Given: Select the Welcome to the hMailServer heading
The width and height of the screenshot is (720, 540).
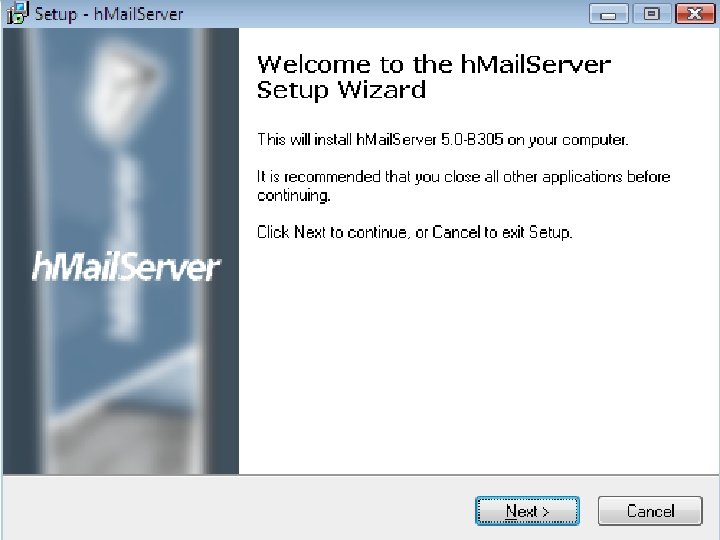Looking at the screenshot, I should coord(433,64).
